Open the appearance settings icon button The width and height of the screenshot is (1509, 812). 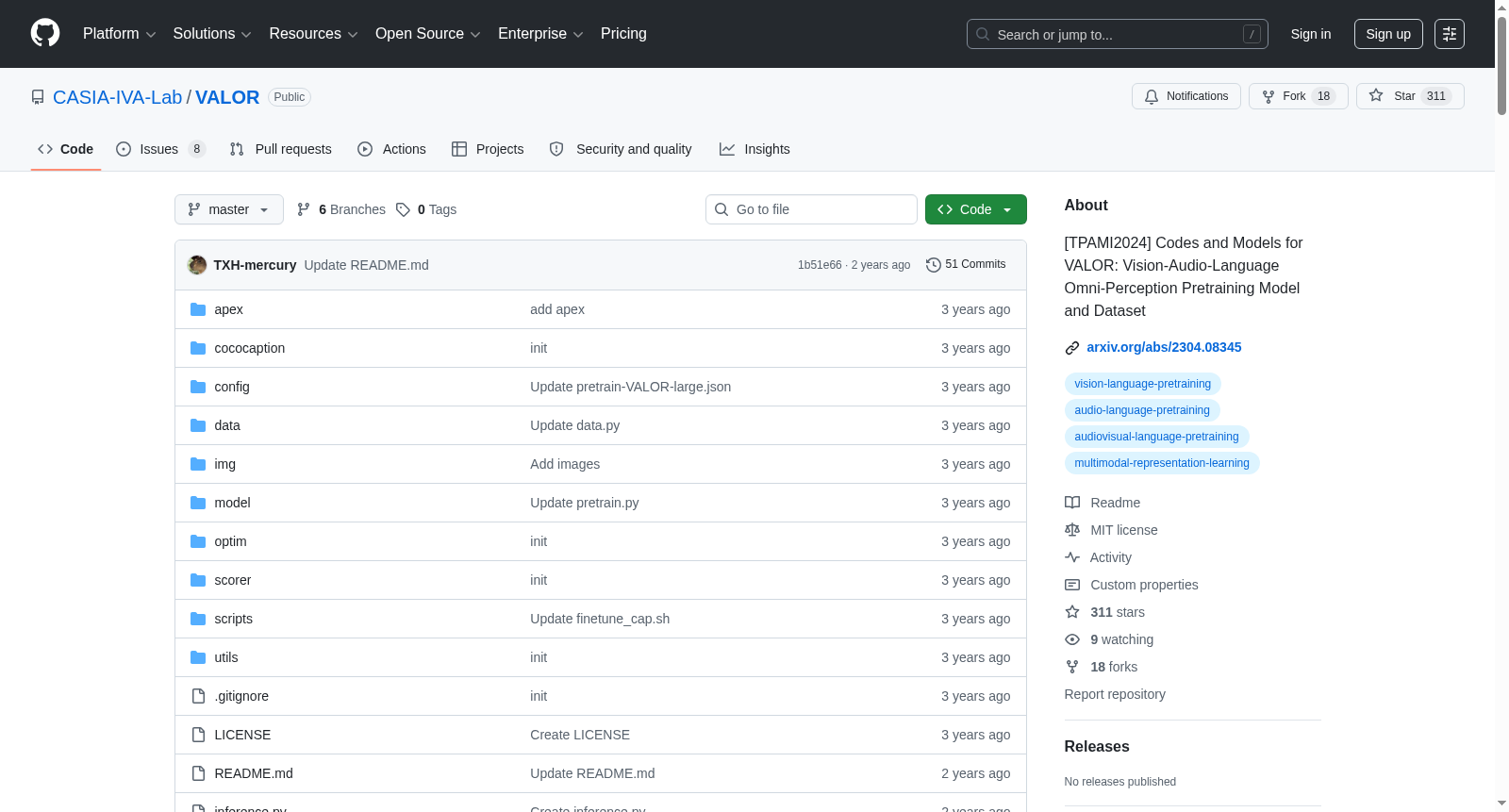coord(1450,34)
